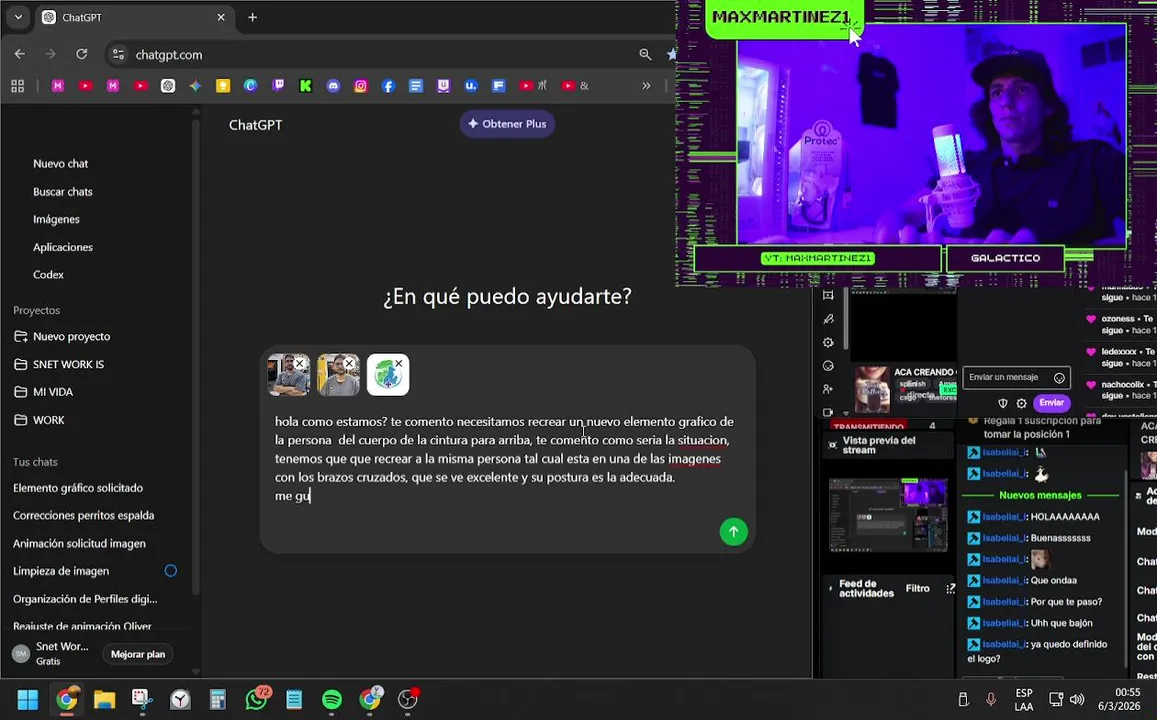Close the ChatGPT tab

(x=221, y=17)
